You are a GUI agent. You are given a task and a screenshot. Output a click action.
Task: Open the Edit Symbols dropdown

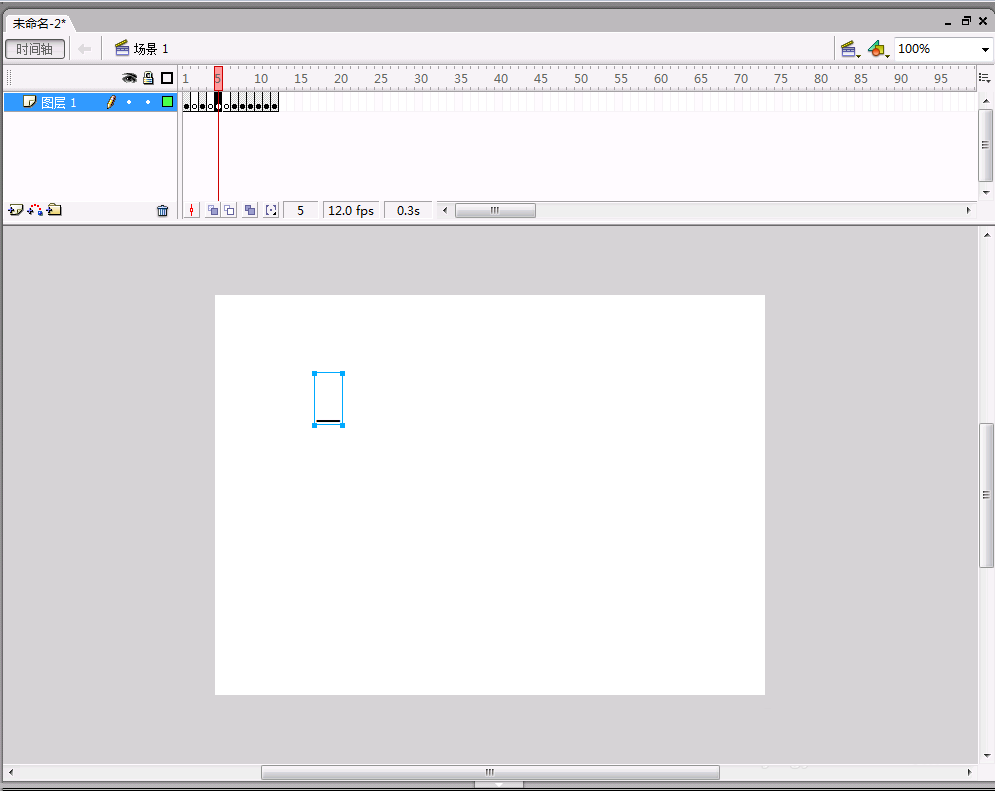point(878,49)
